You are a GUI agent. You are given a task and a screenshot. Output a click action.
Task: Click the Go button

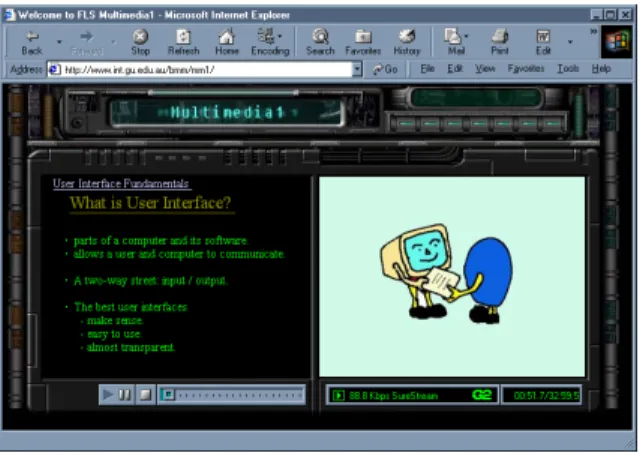385,69
